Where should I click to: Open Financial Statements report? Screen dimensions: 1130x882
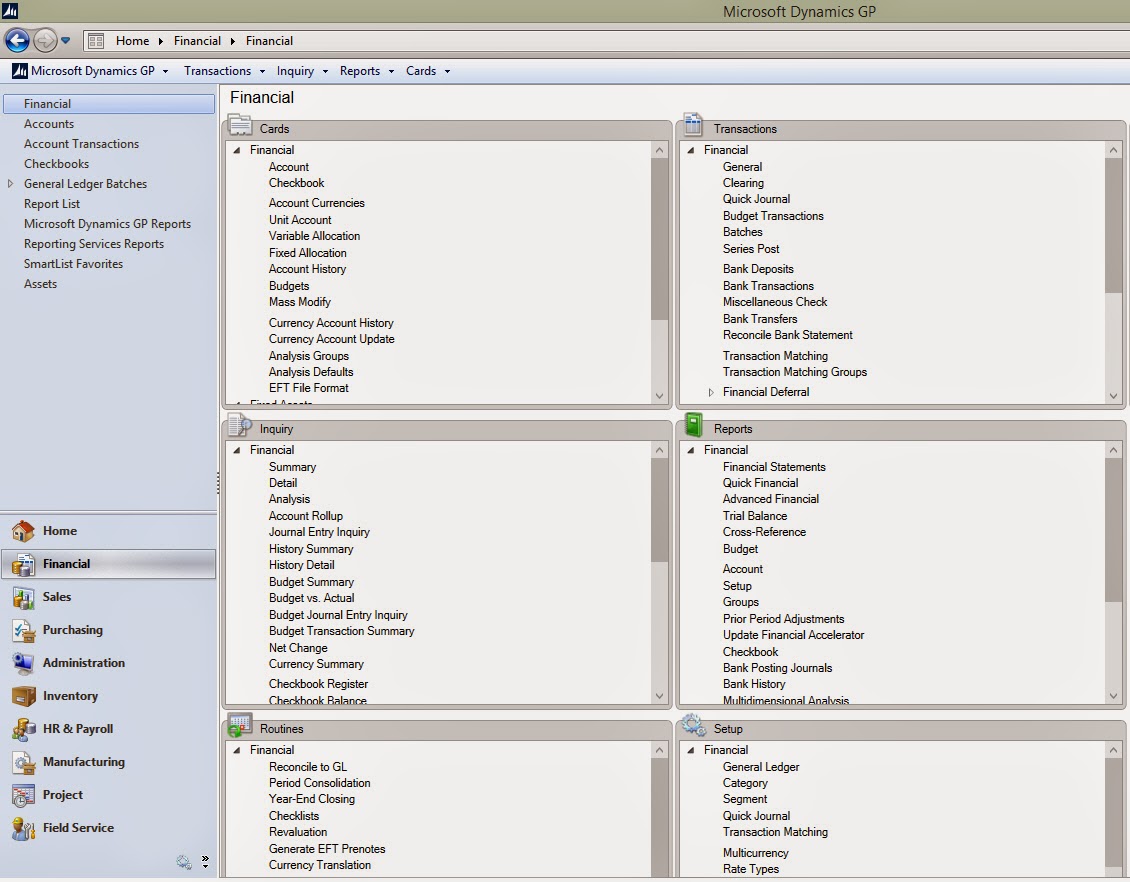coord(774,467)
